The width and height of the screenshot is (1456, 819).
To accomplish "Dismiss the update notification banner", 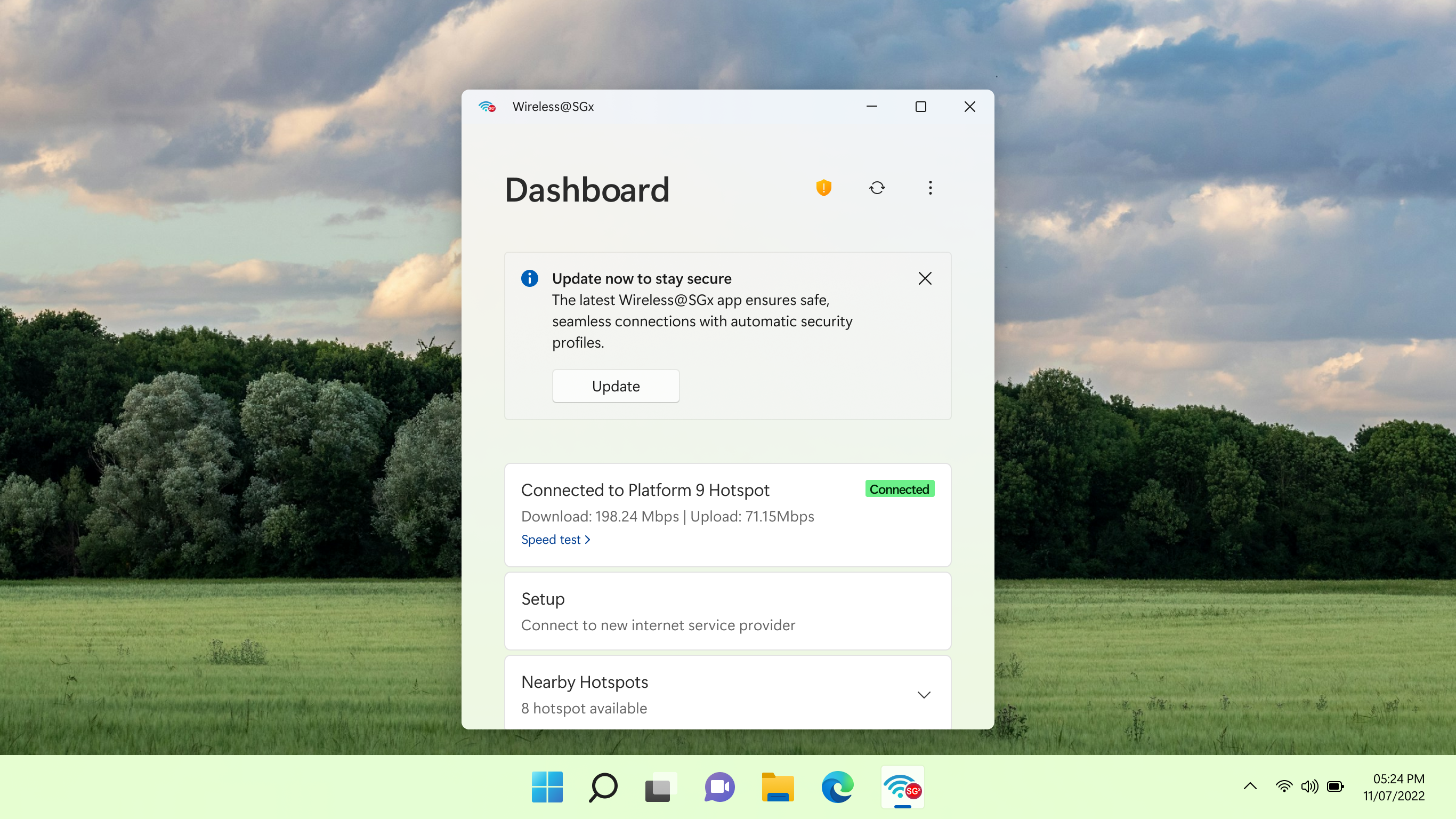I will click(925, 278).
